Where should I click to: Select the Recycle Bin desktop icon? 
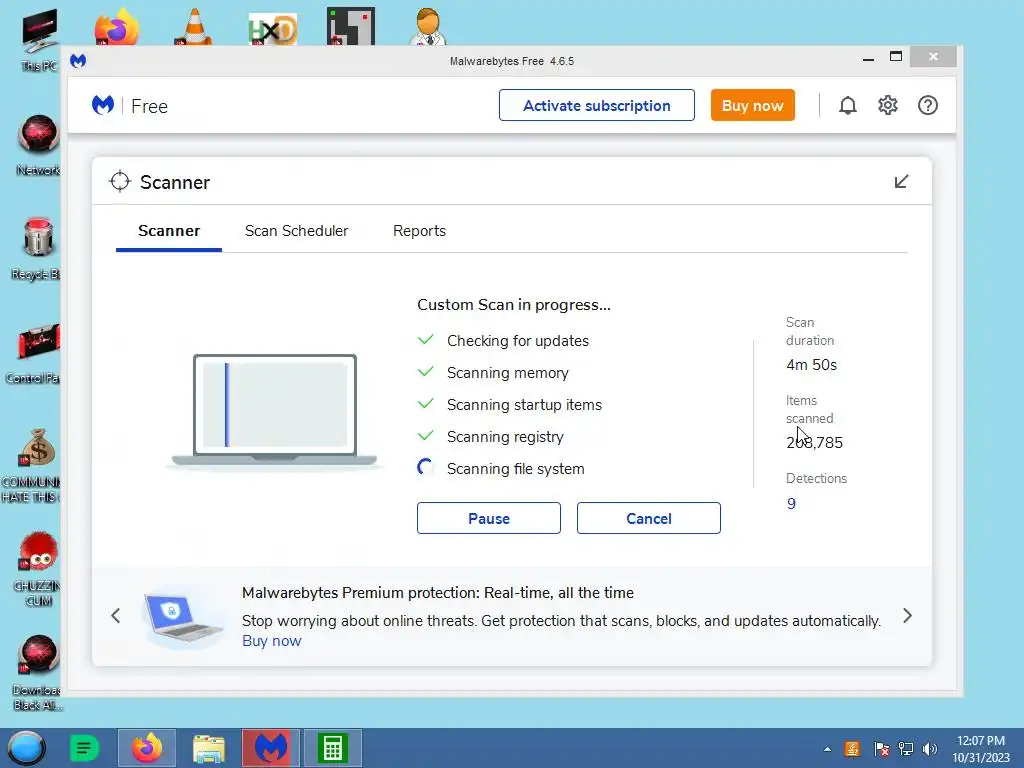37,249
